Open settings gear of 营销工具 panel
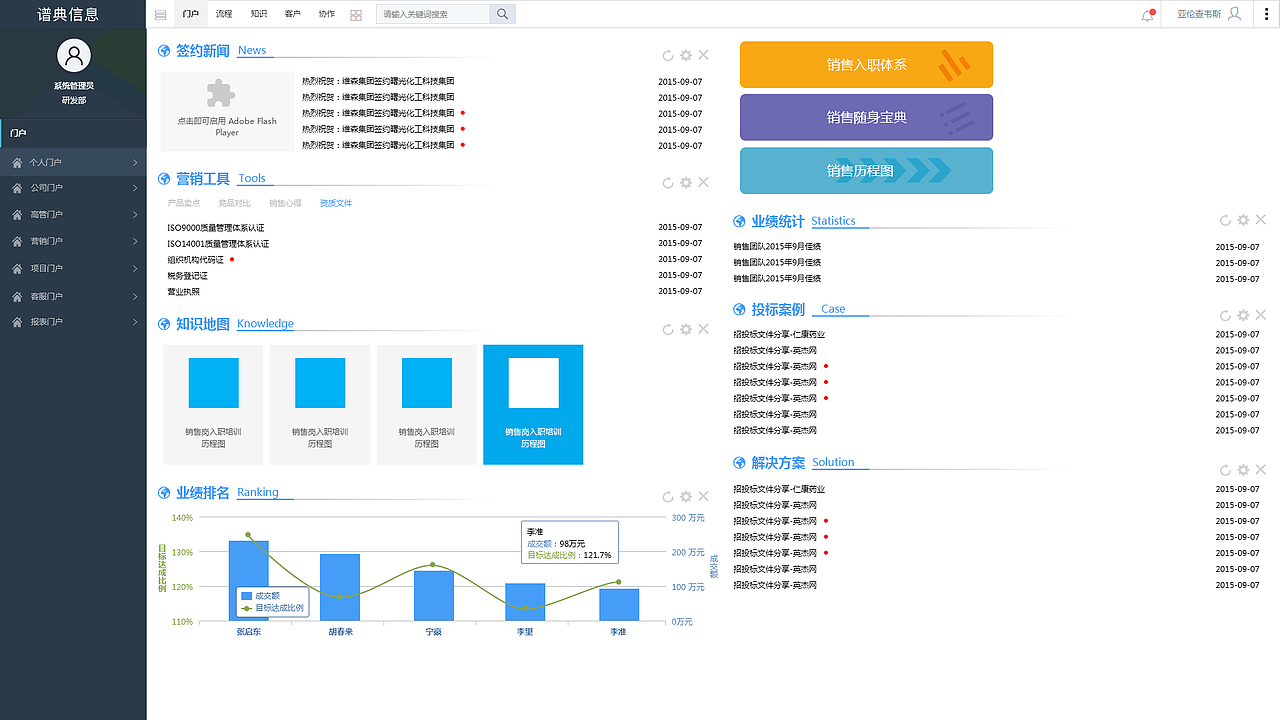 [686, 183]
